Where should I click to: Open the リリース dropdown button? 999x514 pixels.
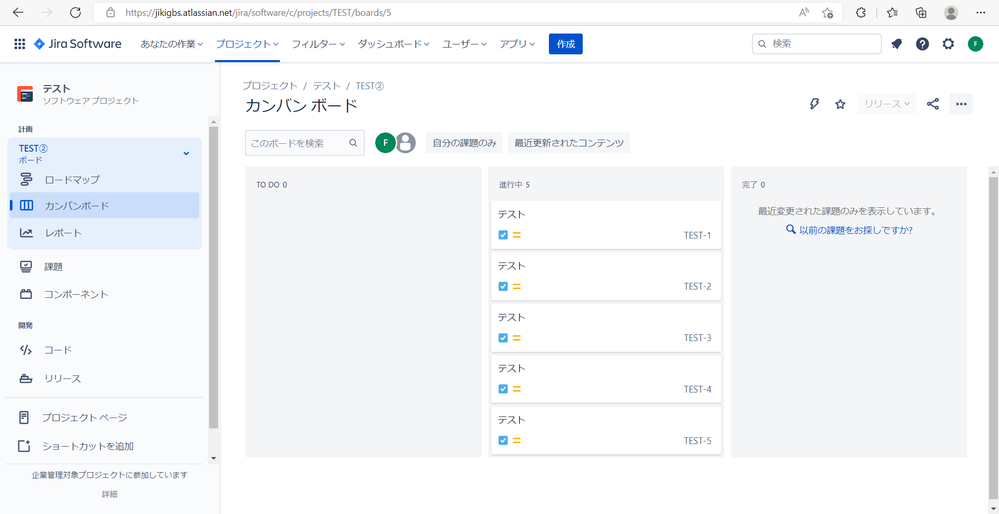[887, 104]
